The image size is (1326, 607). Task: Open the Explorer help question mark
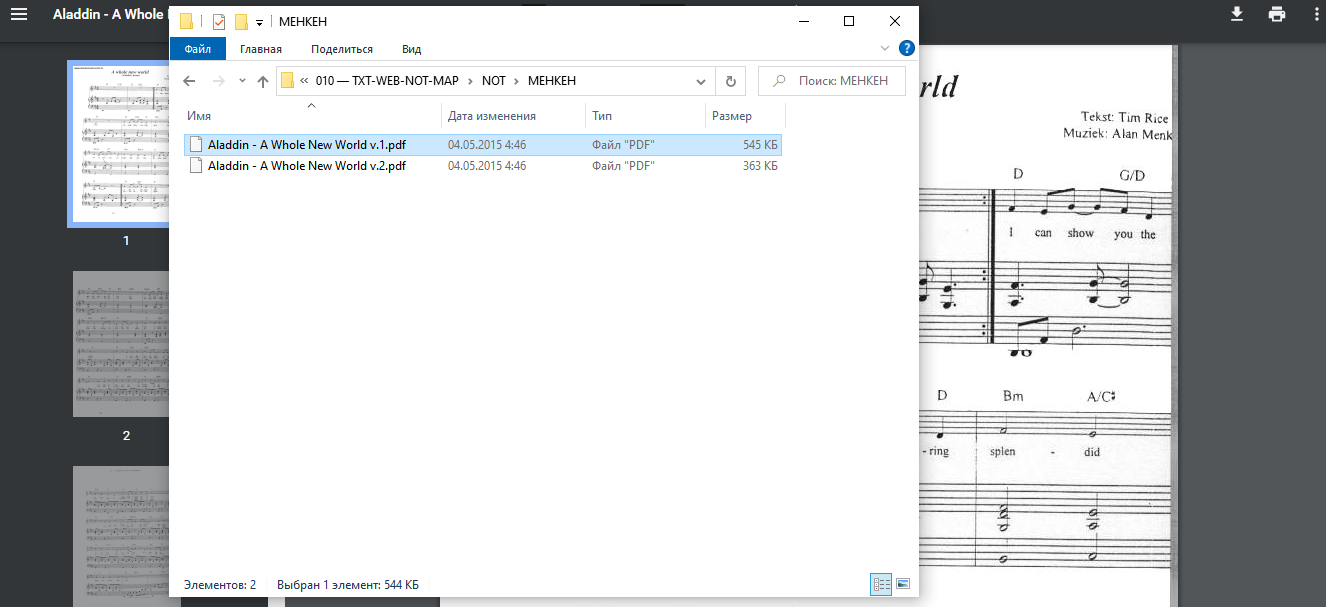pyautogui.click(x=907, y=48)
